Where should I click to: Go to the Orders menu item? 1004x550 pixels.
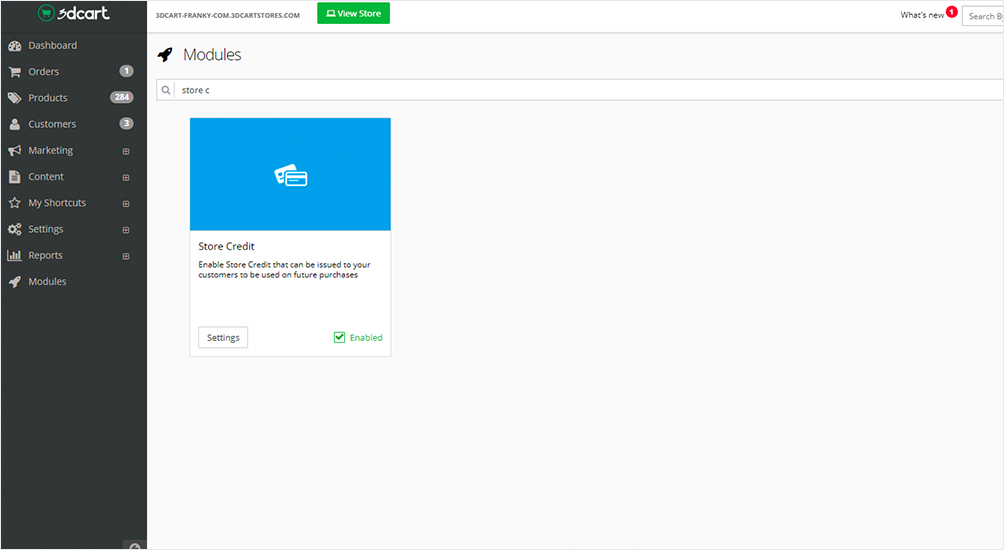click(x=44, y=72)
